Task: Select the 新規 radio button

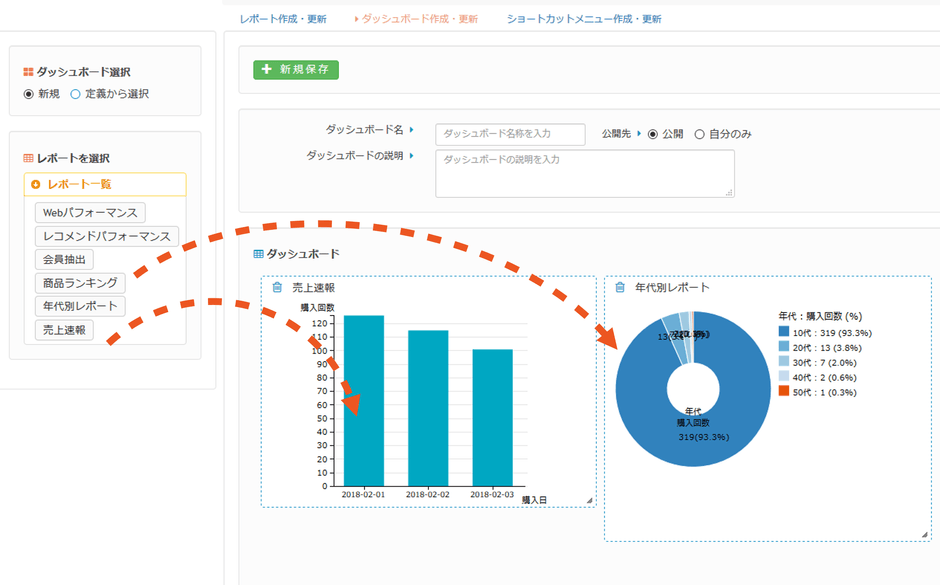Action: [x=29, y=94]
